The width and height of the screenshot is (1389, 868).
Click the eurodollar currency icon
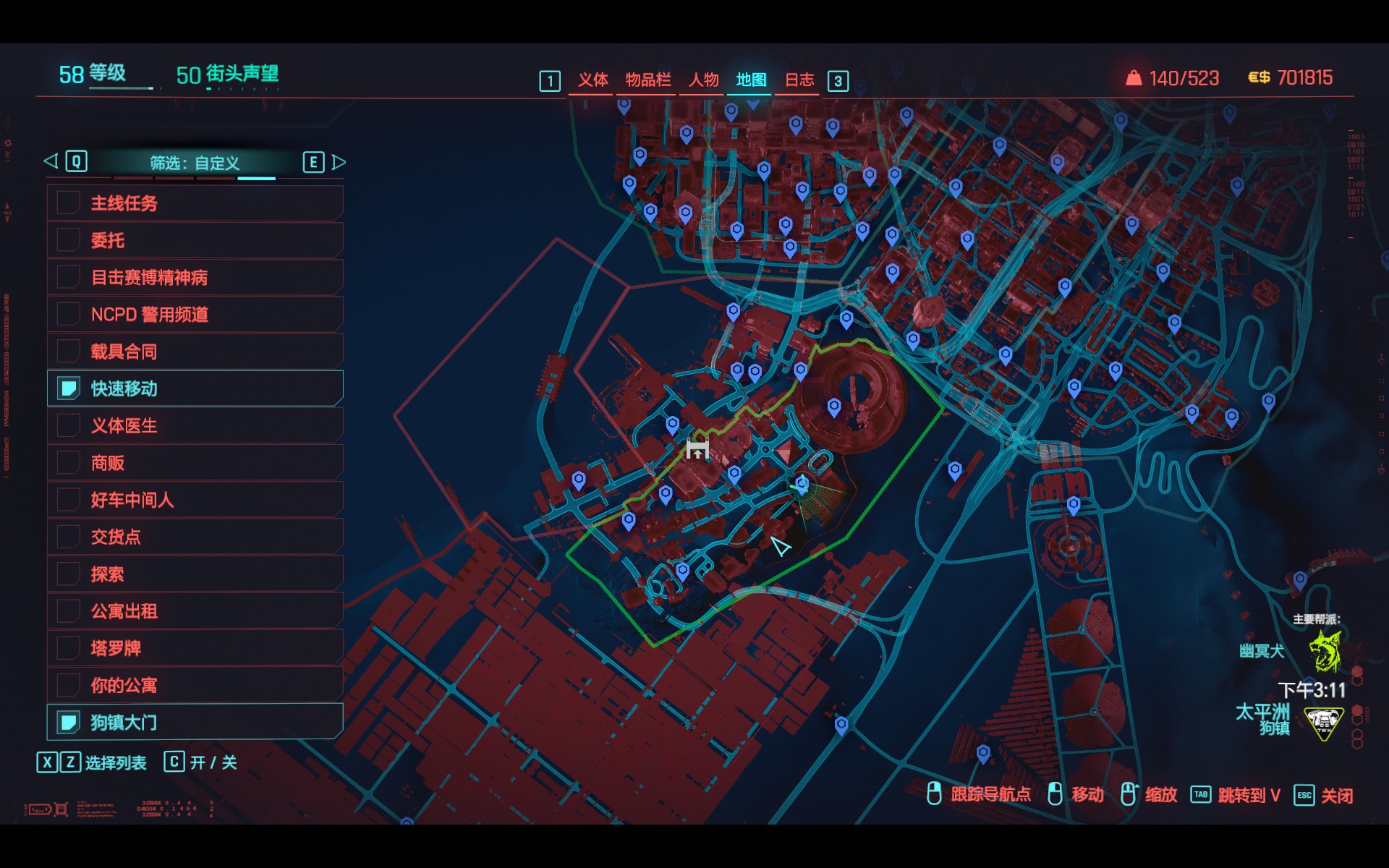click(1259, 77)
